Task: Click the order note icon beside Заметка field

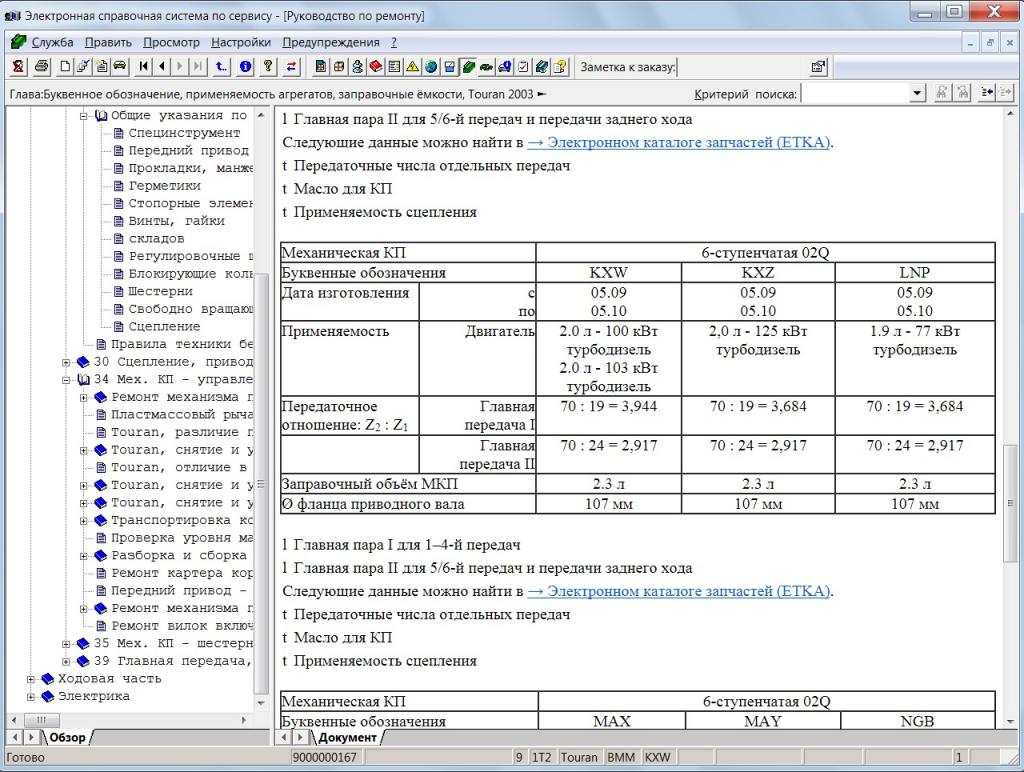Action: (x=818, y=67)
